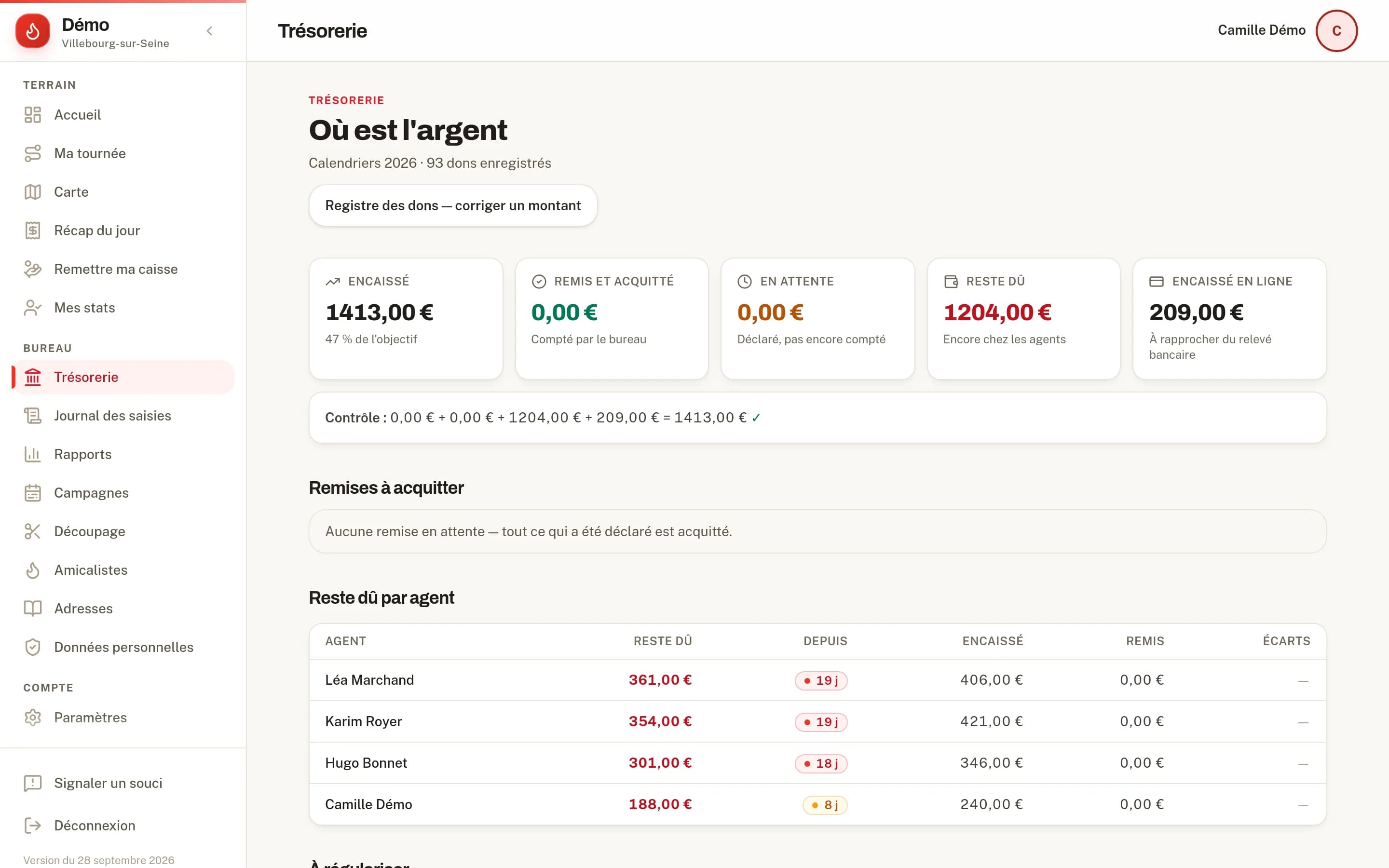Click Déconnexion in the sidebar
Viewport: 1389px width, 868px height.
point(123,826)
